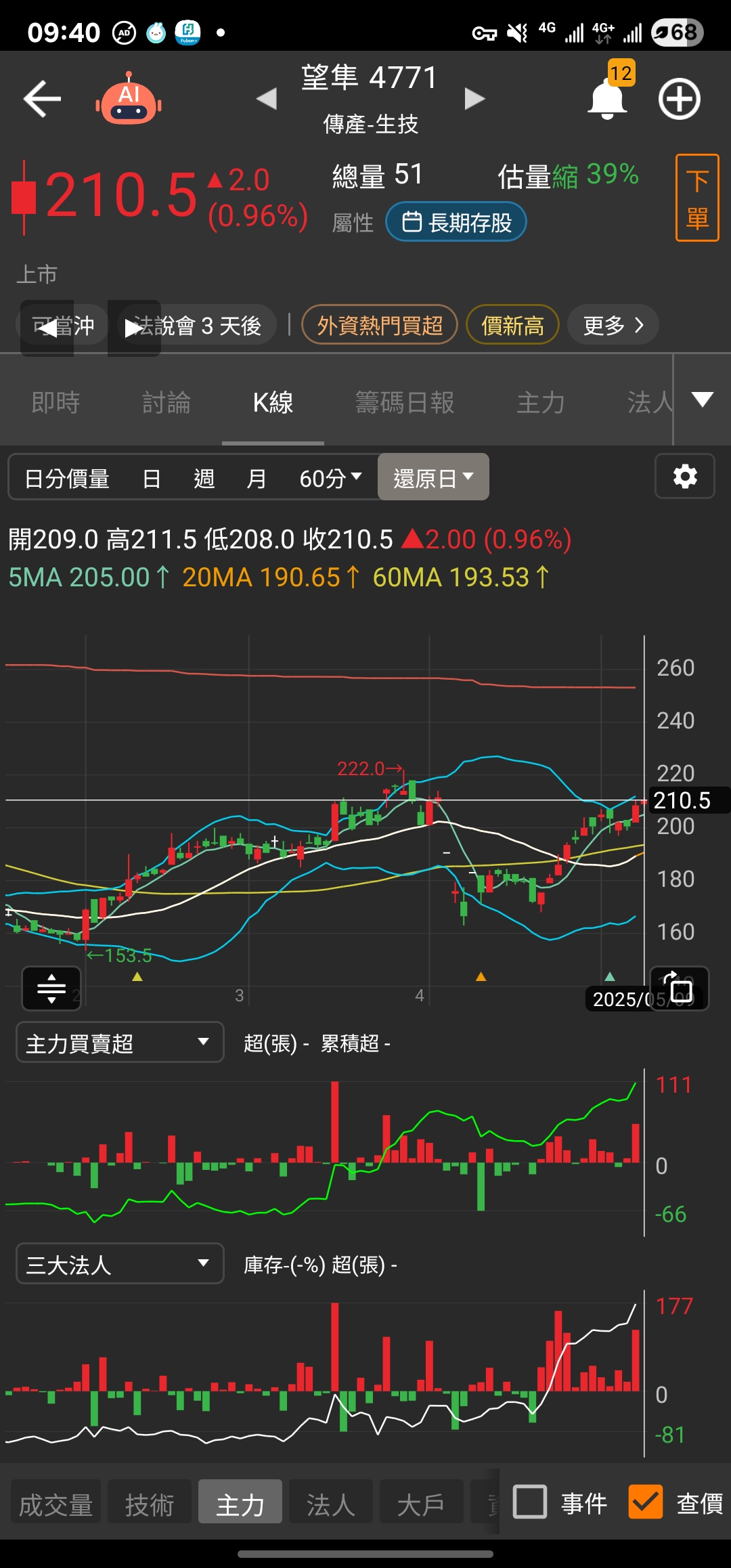The height and width of the screenshot is (1568, 731).
Task: Select 日分價量 chart mode
Action: coord(67,479)
